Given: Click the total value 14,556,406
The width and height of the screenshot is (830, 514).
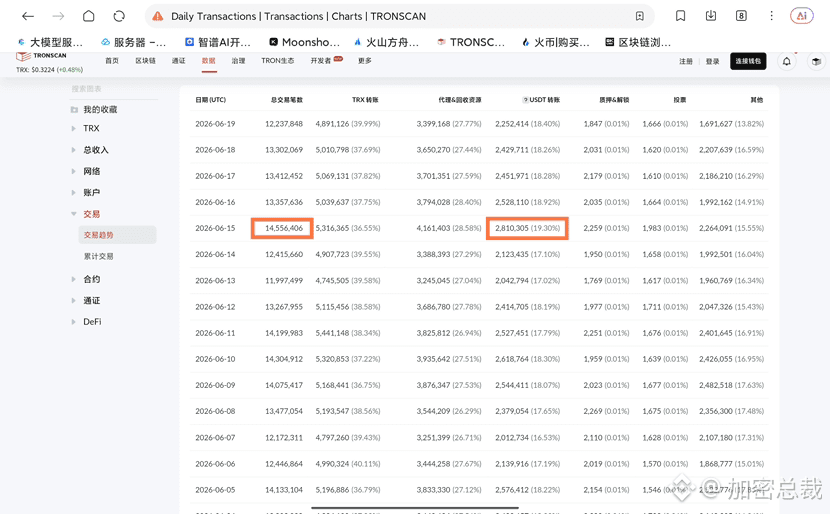Looking at the screenshot, I should (284, 228).
